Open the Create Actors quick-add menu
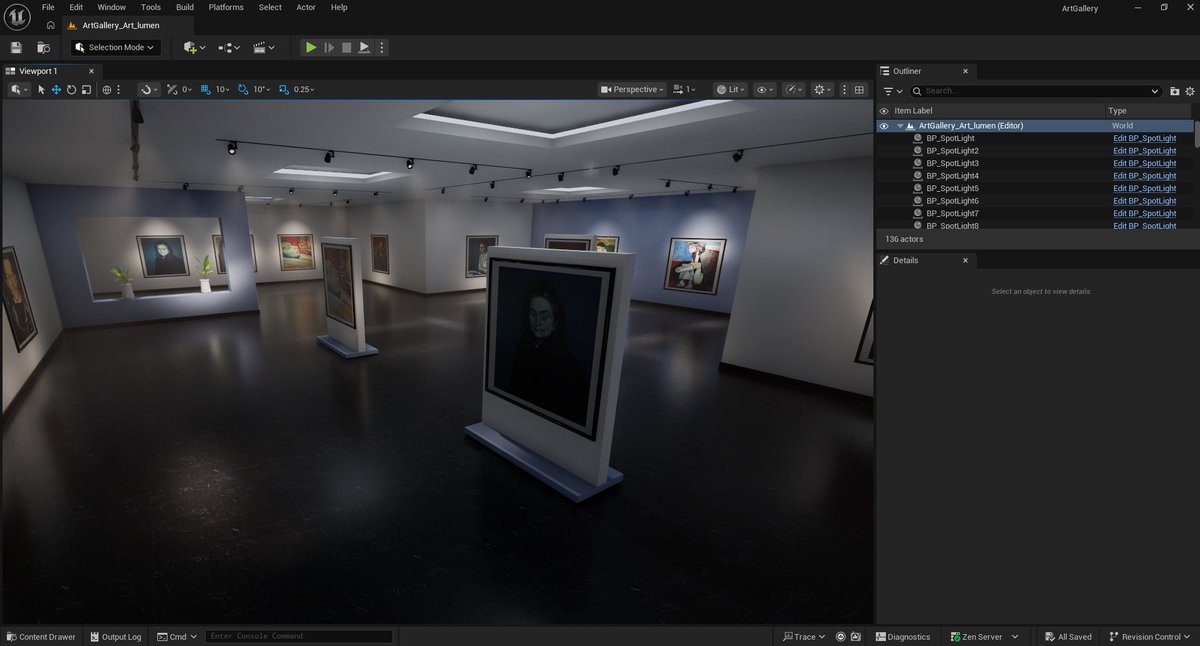Image resolution: width=1200 pixels, height=646 pixels. pyautogui.click(x=190, y=47)
